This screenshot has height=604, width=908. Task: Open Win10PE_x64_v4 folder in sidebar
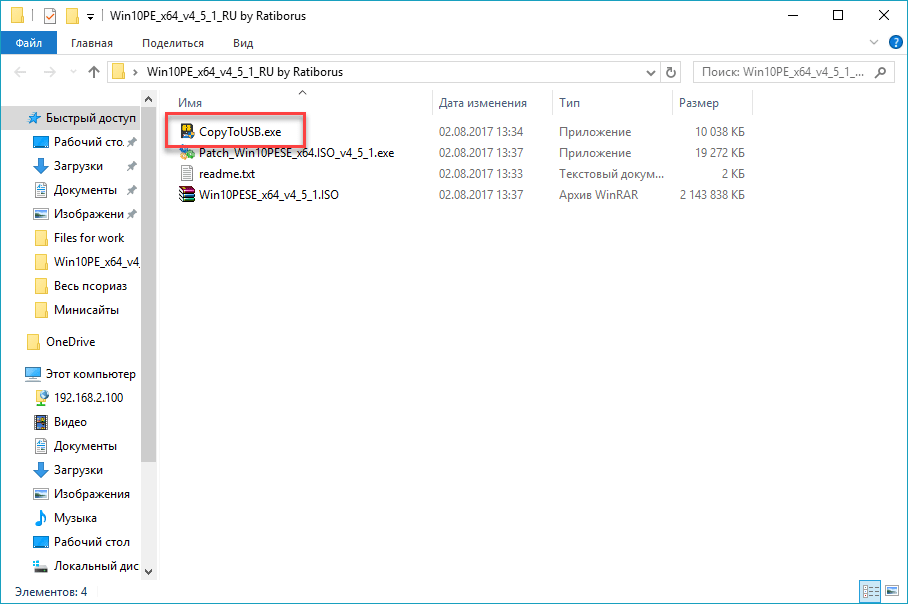coord(87,262)
